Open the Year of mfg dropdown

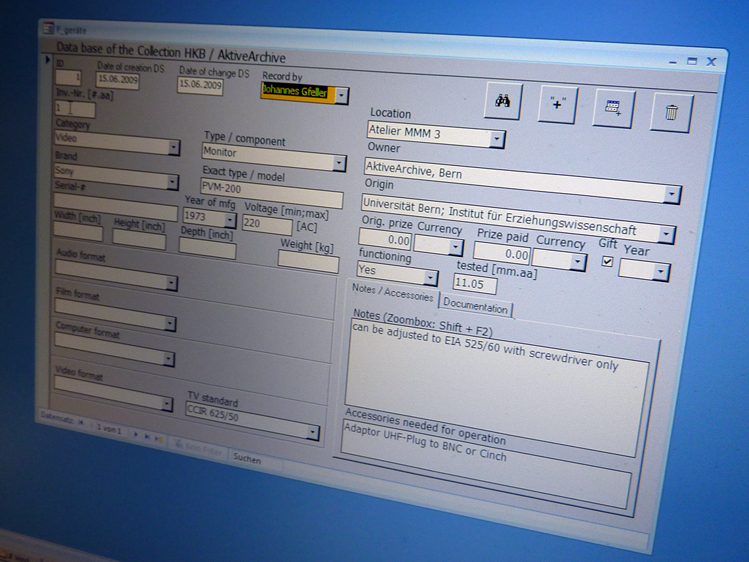[x=230, y=220]
